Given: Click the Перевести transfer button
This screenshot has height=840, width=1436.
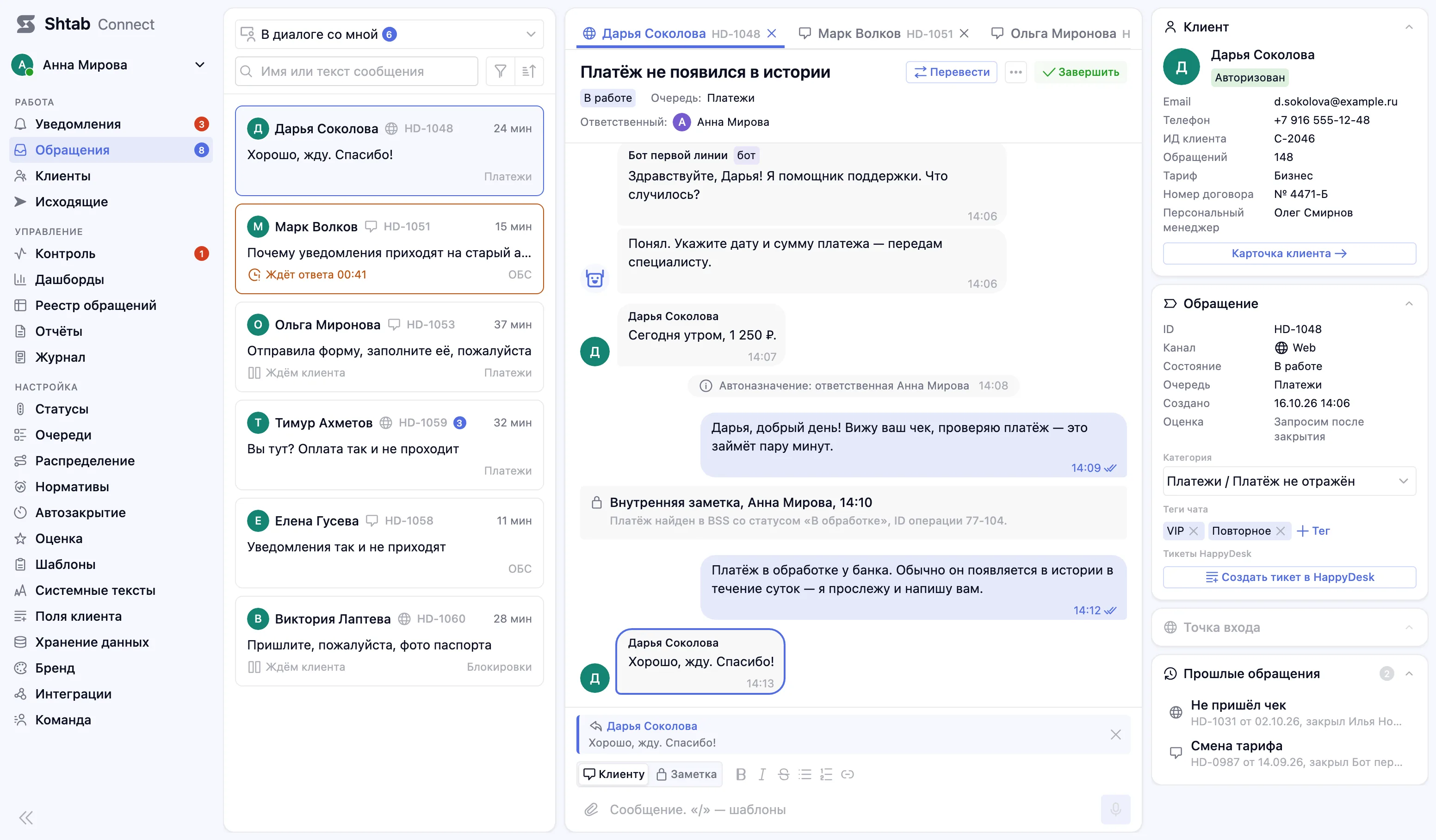Looking at the screenshot, I should pyautogui.click(x=951, y=72).
